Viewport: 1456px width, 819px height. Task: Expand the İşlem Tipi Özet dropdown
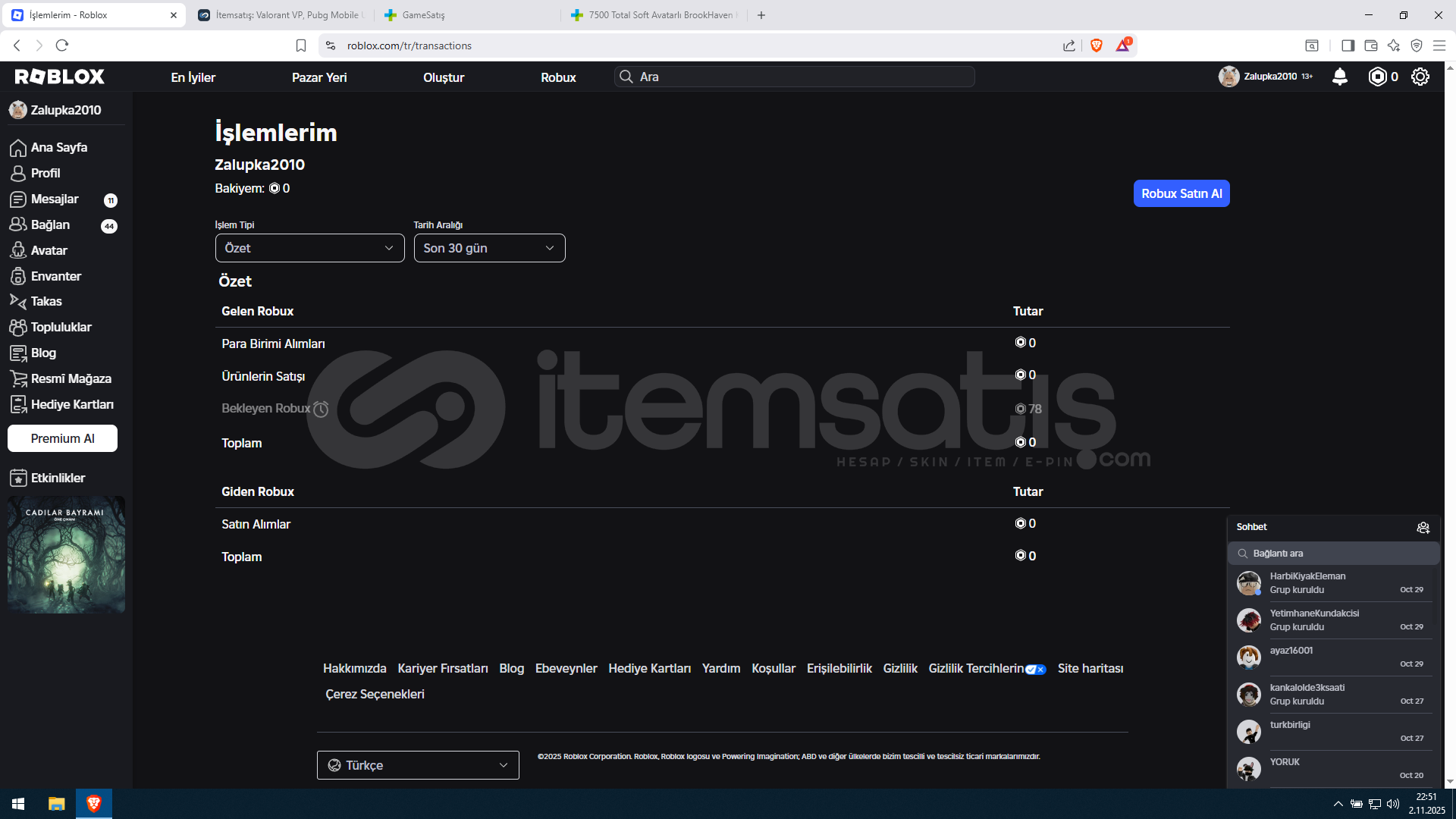pos(309,248)
